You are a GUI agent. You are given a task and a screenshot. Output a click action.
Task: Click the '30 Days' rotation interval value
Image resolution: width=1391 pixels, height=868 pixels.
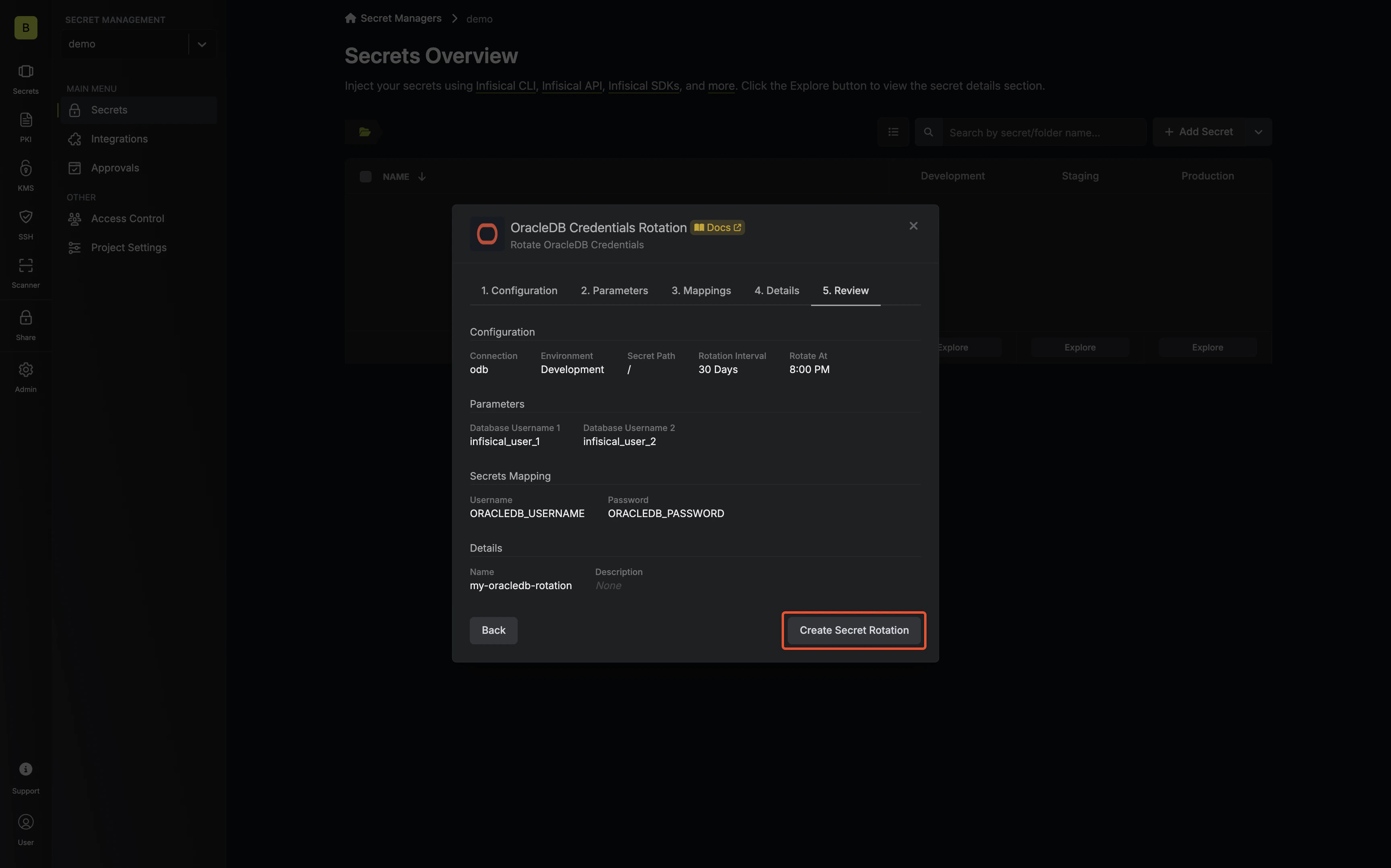click(x=718, y=370)
